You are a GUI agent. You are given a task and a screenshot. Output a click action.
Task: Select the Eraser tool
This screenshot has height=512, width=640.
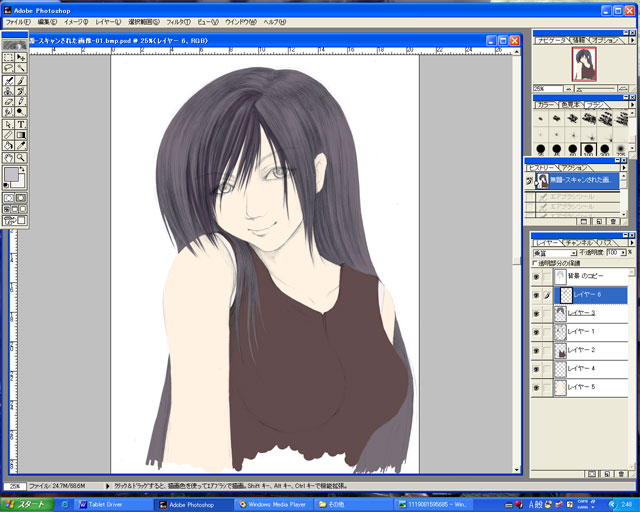pos(9,101)
